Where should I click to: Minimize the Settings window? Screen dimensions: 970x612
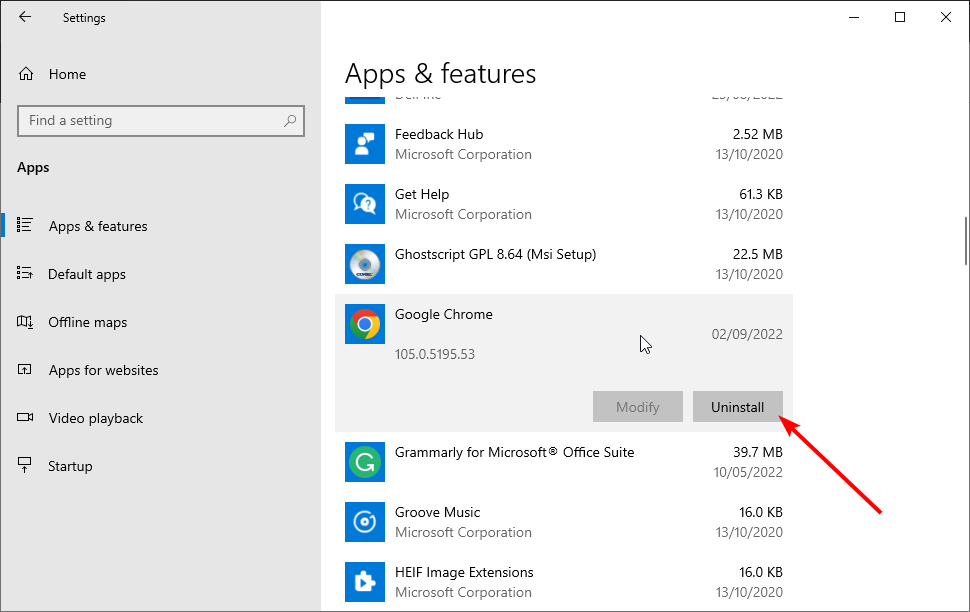(x=854, y=17)
